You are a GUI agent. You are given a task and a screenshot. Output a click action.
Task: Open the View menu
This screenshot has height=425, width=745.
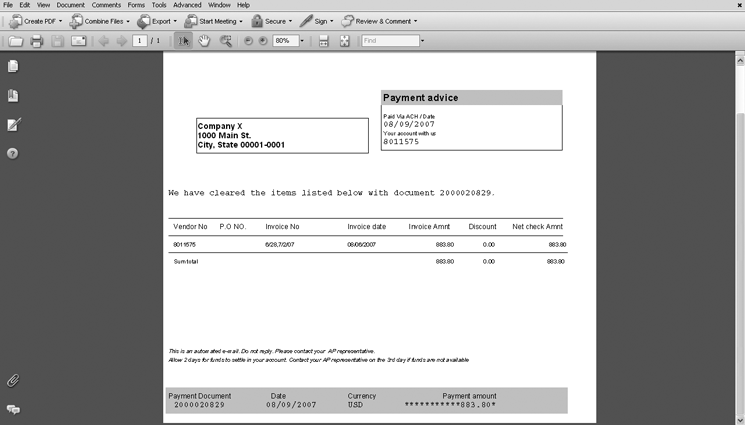click(43, 5)
